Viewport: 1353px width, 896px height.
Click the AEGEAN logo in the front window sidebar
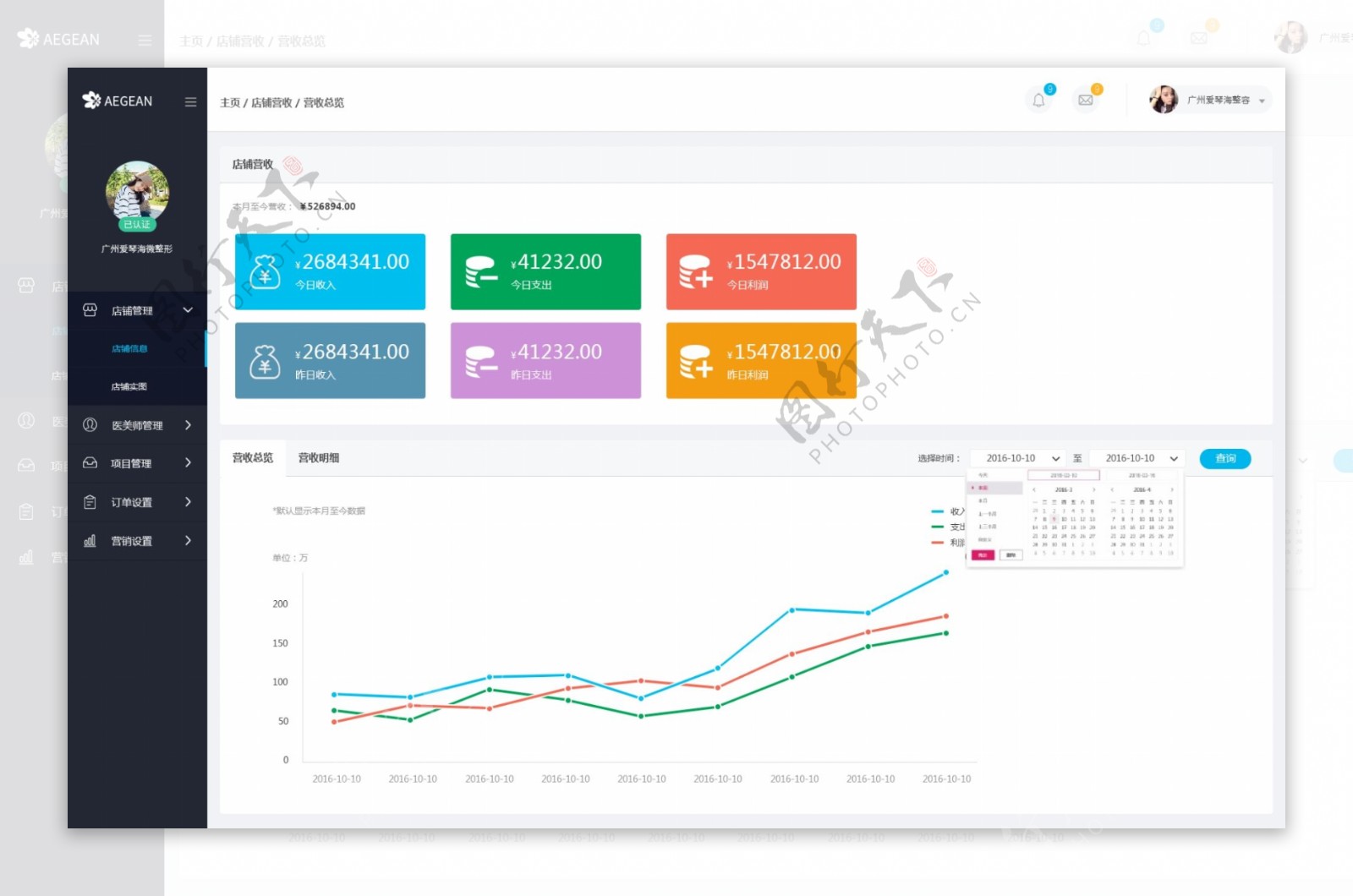click(x=118, y=101)
